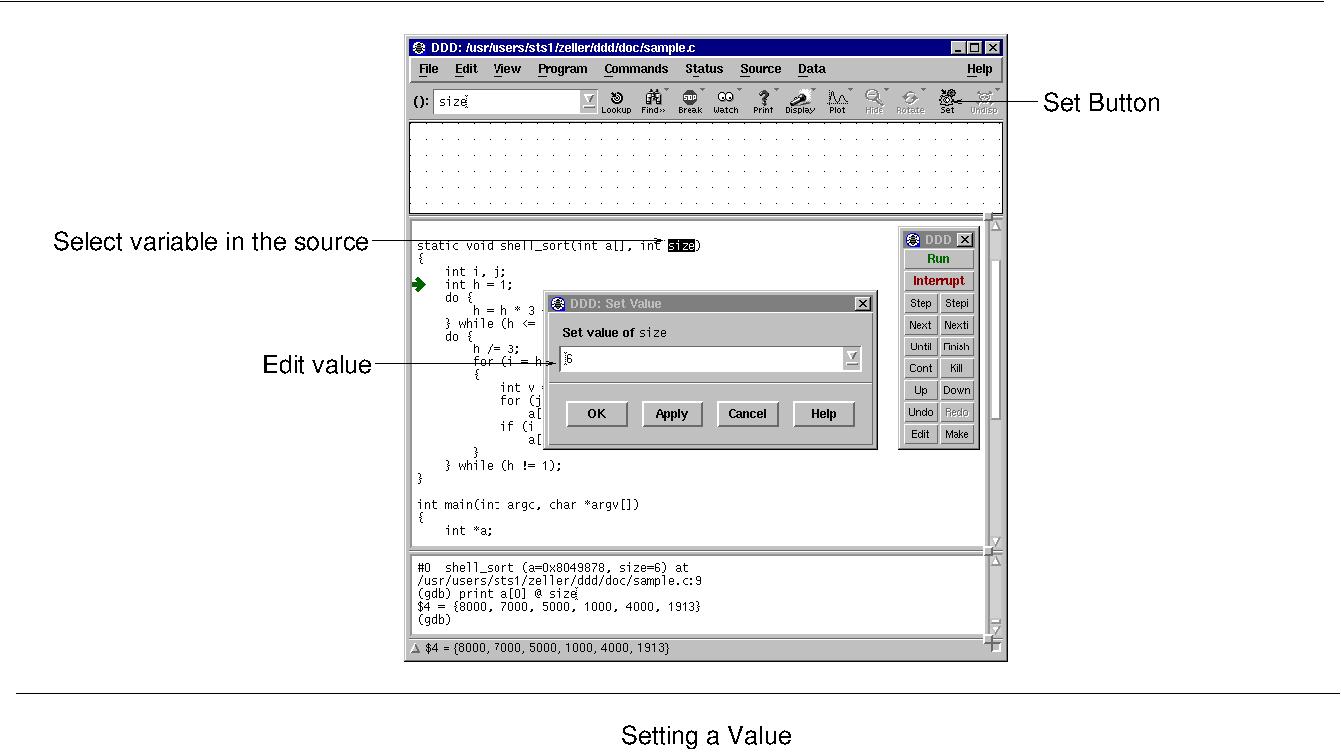Close the floating command tool window
Screen dimensions: 1341x753
(x=965, y=240)
